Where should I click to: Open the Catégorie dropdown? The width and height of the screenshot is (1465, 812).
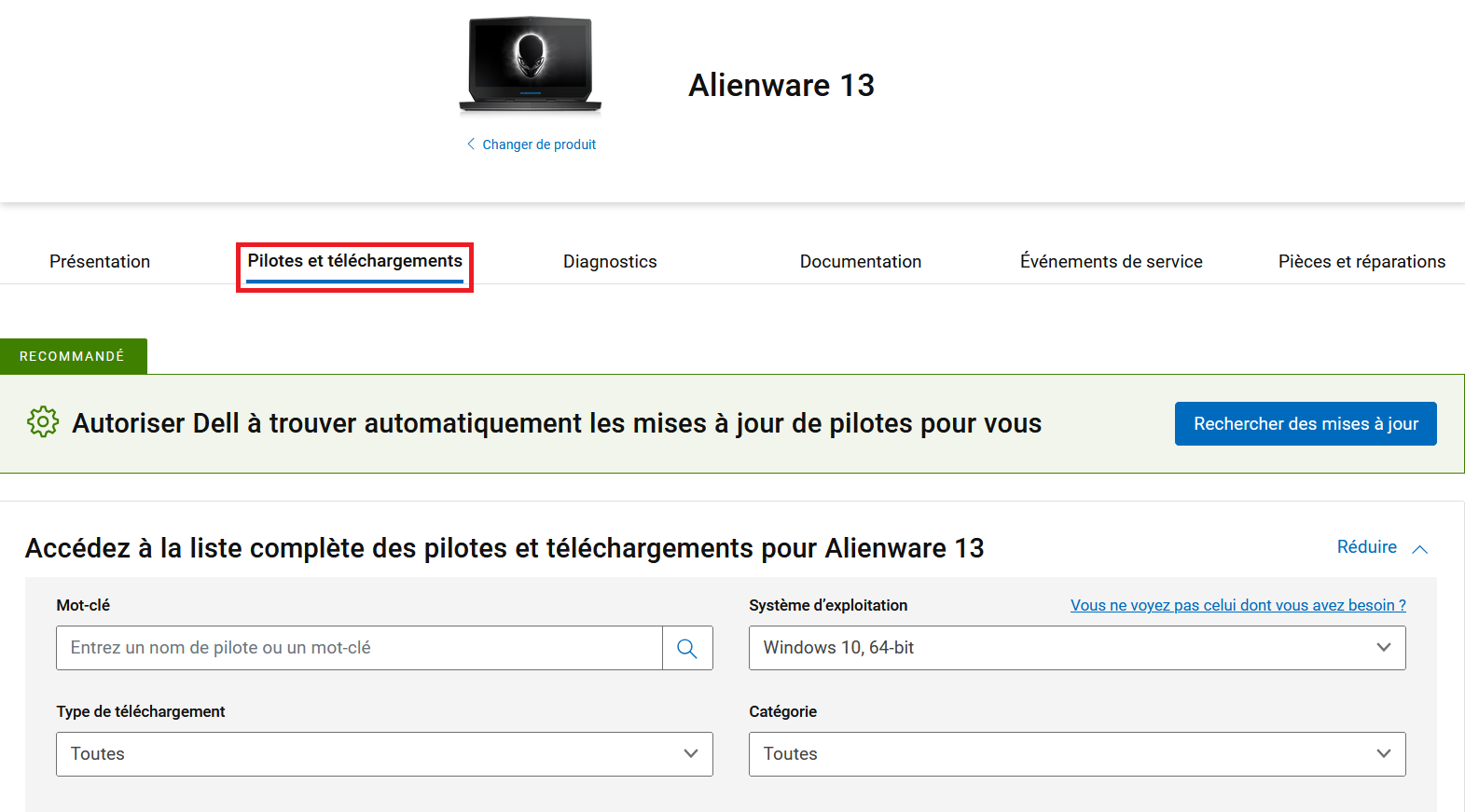coord(1076,754)
